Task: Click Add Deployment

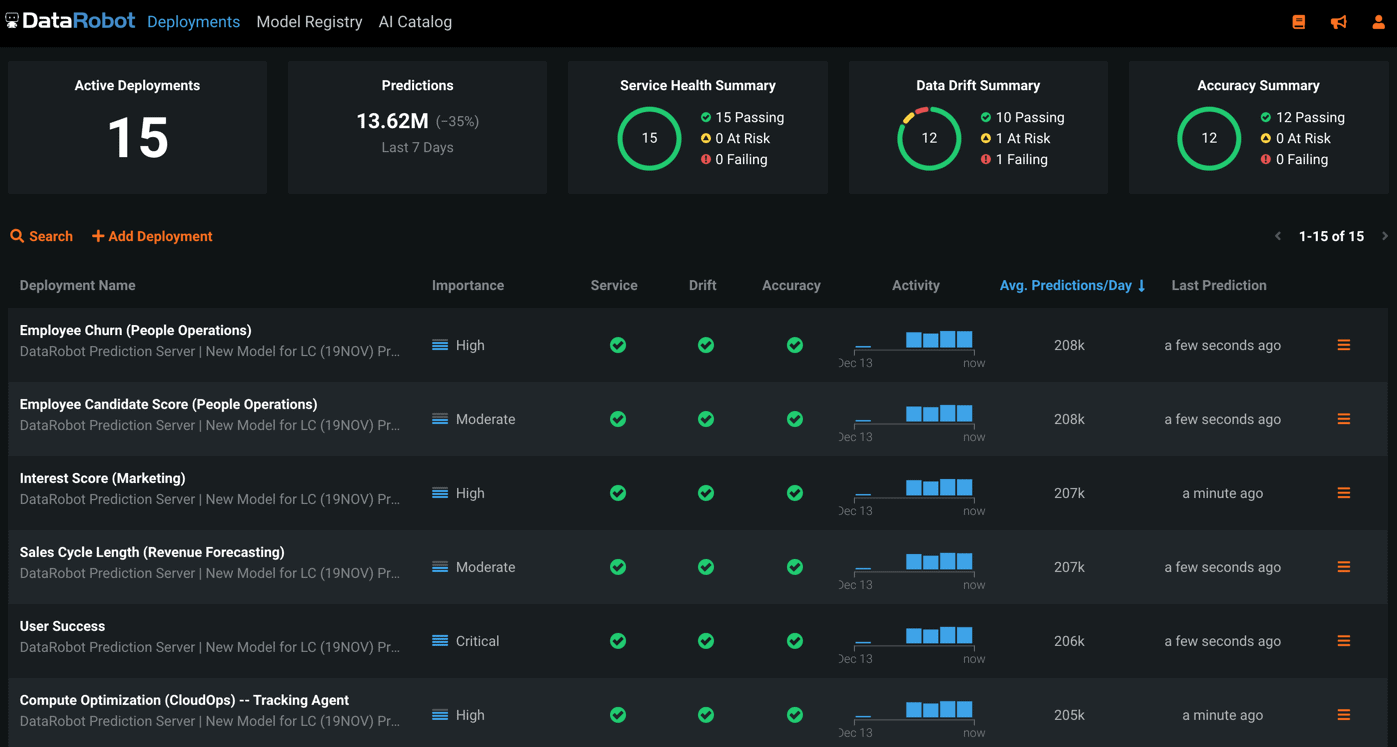Action: coord(152,236)
